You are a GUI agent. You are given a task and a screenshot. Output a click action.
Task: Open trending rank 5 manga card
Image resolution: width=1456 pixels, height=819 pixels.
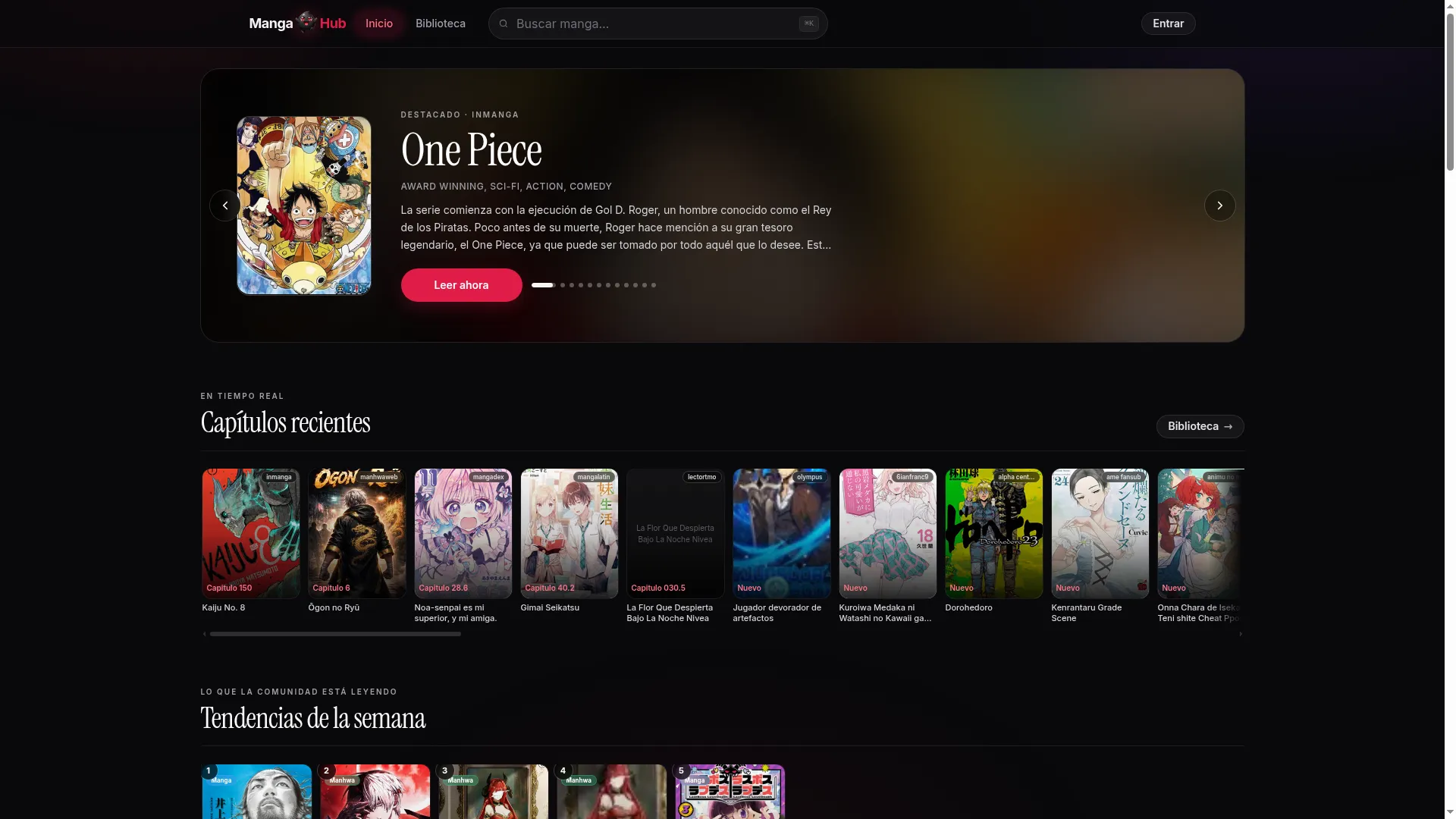(x=730, y=792)
